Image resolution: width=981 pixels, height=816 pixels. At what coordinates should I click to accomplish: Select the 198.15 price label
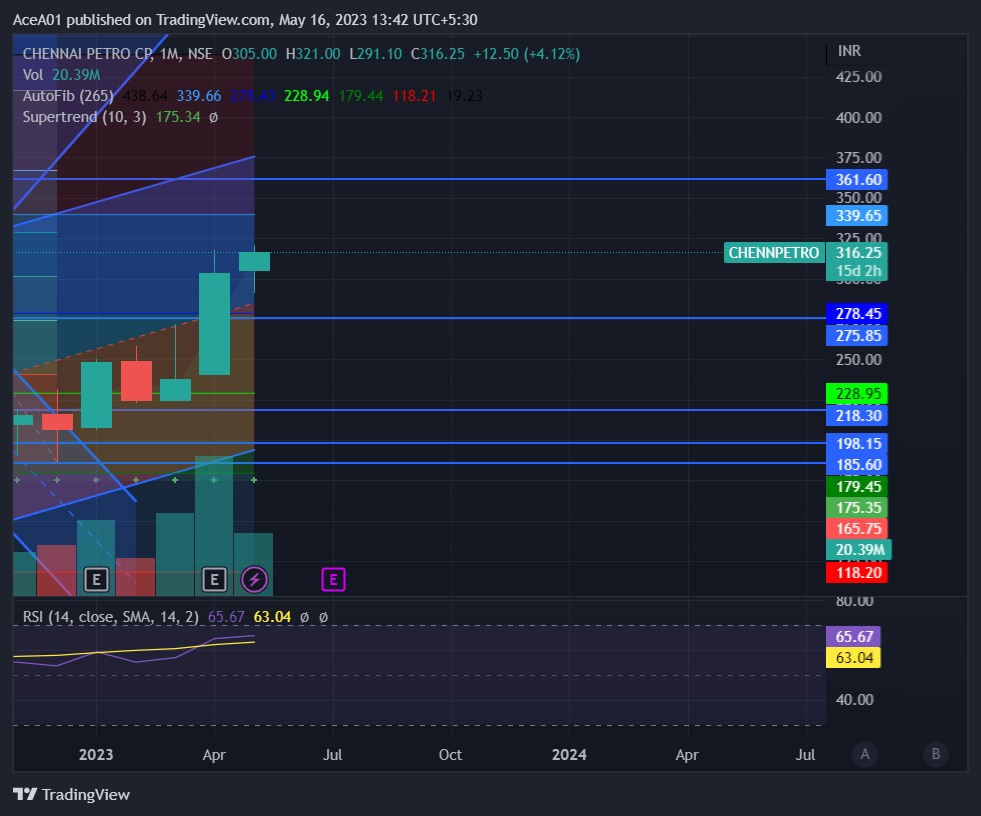(x=856, y=444)
